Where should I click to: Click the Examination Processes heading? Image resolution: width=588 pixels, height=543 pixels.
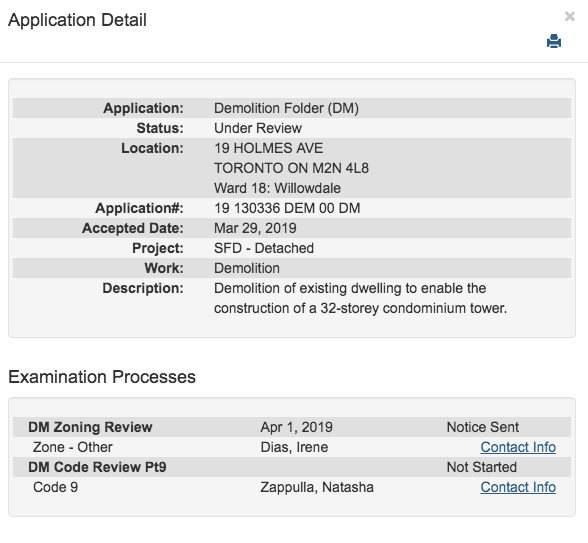click(102, 377)
